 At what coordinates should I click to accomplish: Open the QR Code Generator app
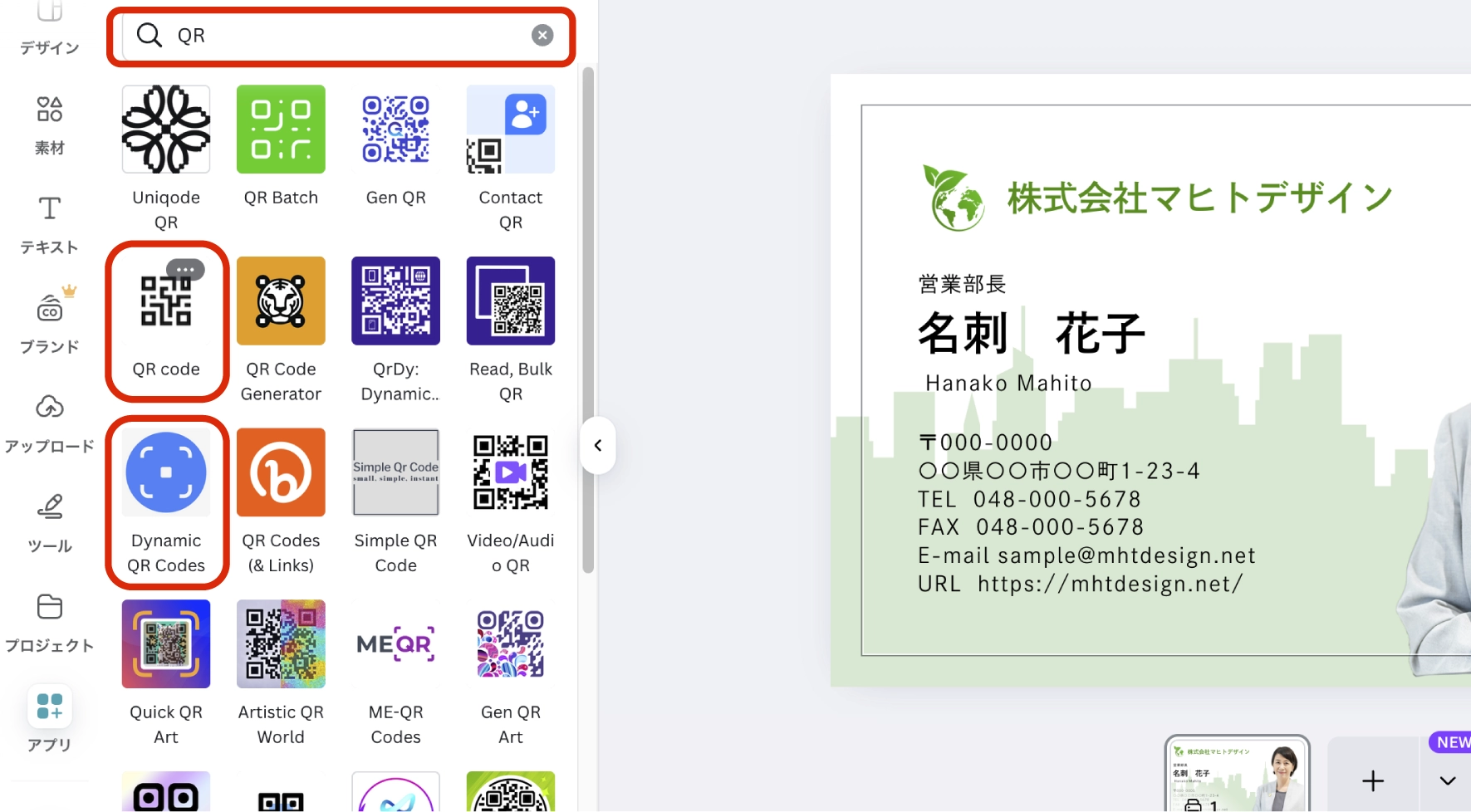pyautogui.click(x=281, y=330)
